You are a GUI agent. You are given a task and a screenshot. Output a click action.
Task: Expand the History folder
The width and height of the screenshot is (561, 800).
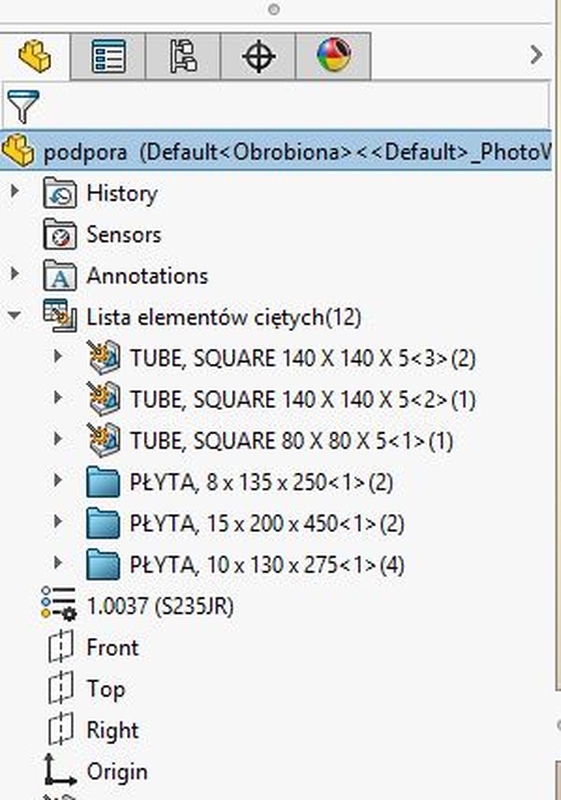point(15,192)
